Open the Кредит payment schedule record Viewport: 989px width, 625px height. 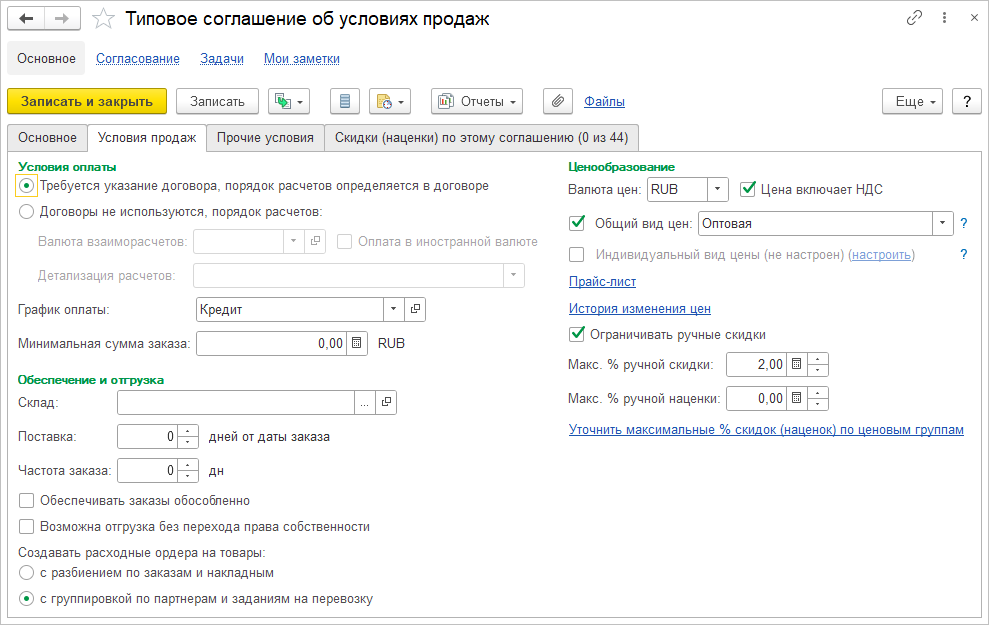[416, 309]
